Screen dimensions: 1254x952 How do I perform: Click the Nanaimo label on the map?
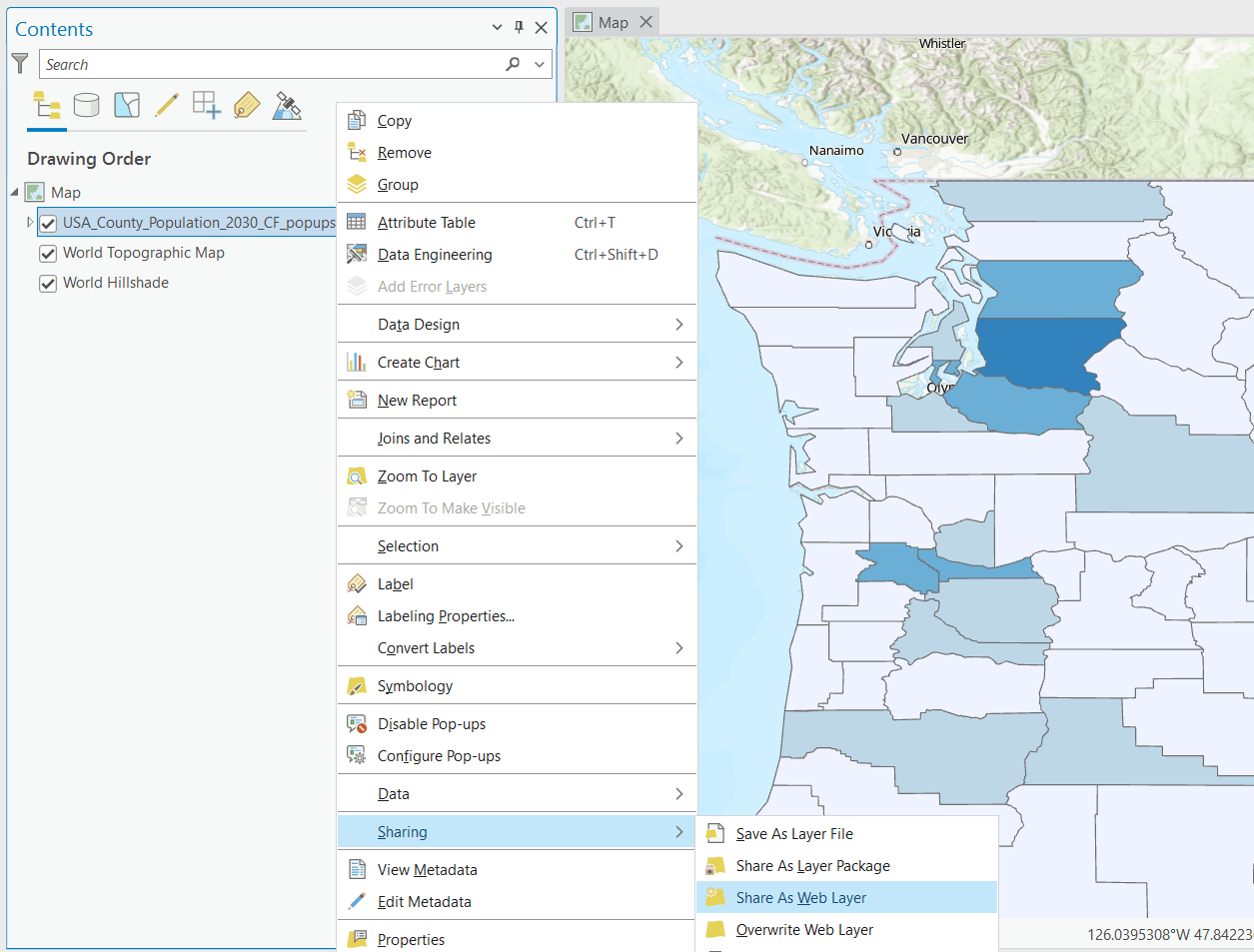pos(836,150)
